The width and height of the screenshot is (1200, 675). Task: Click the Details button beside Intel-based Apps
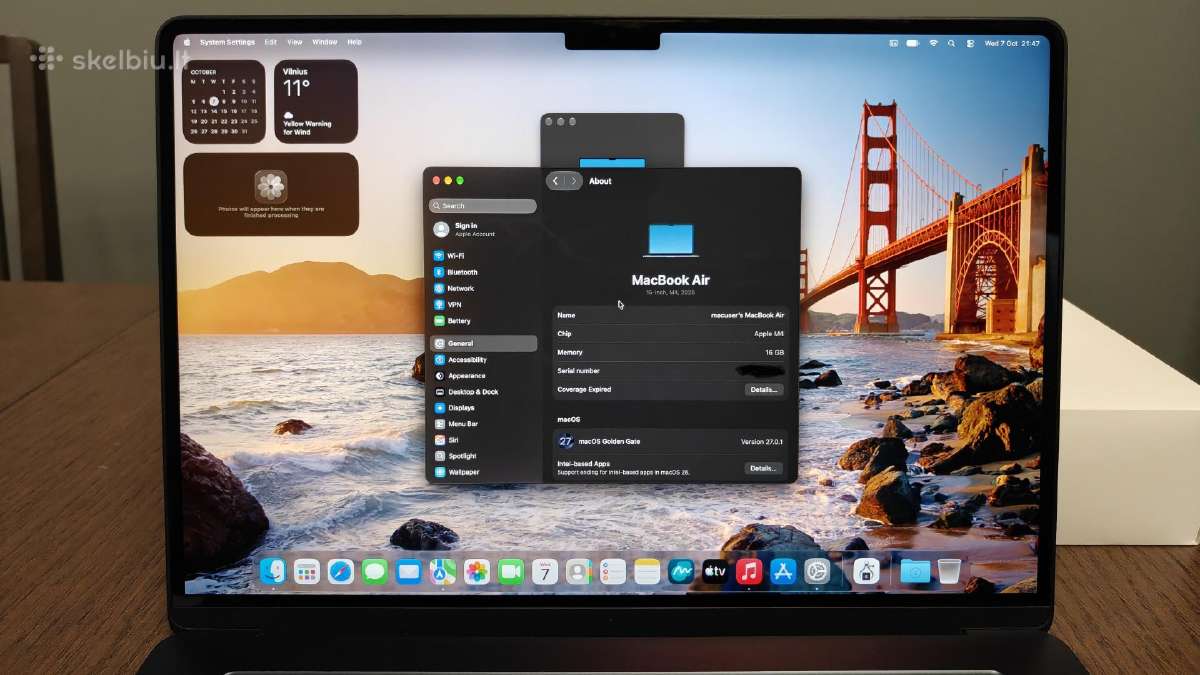tap(763, 468)
